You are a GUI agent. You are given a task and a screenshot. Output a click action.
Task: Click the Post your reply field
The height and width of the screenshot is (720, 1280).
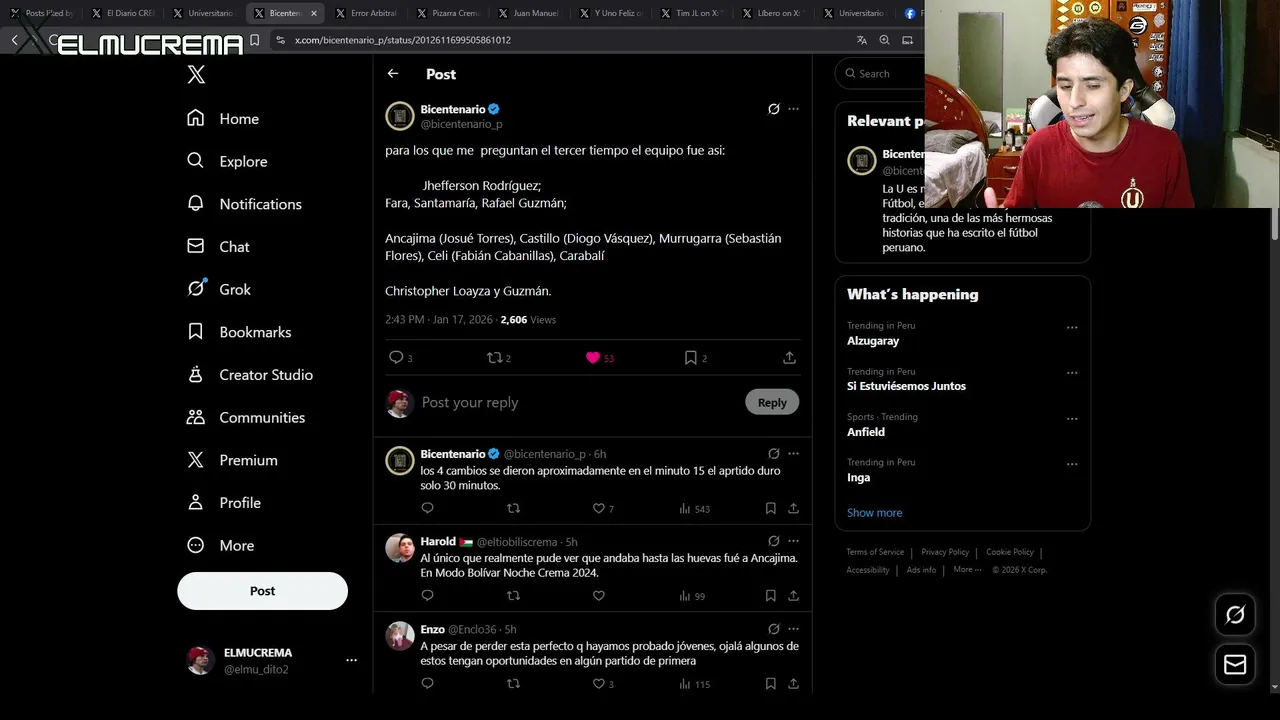tap(578, 402)
